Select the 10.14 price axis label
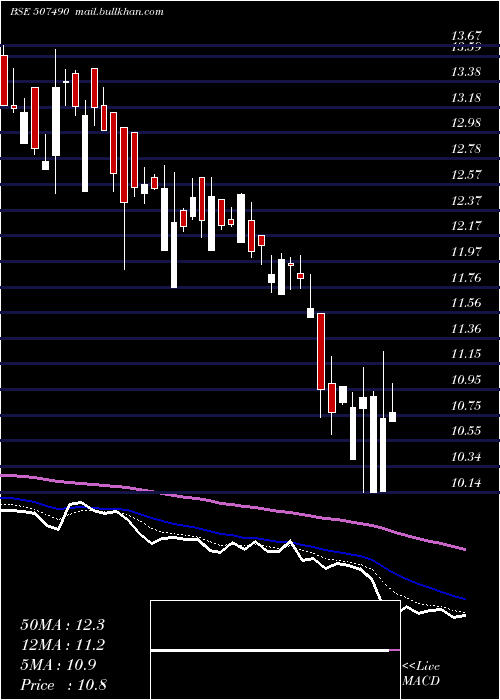 coord(466,483)
